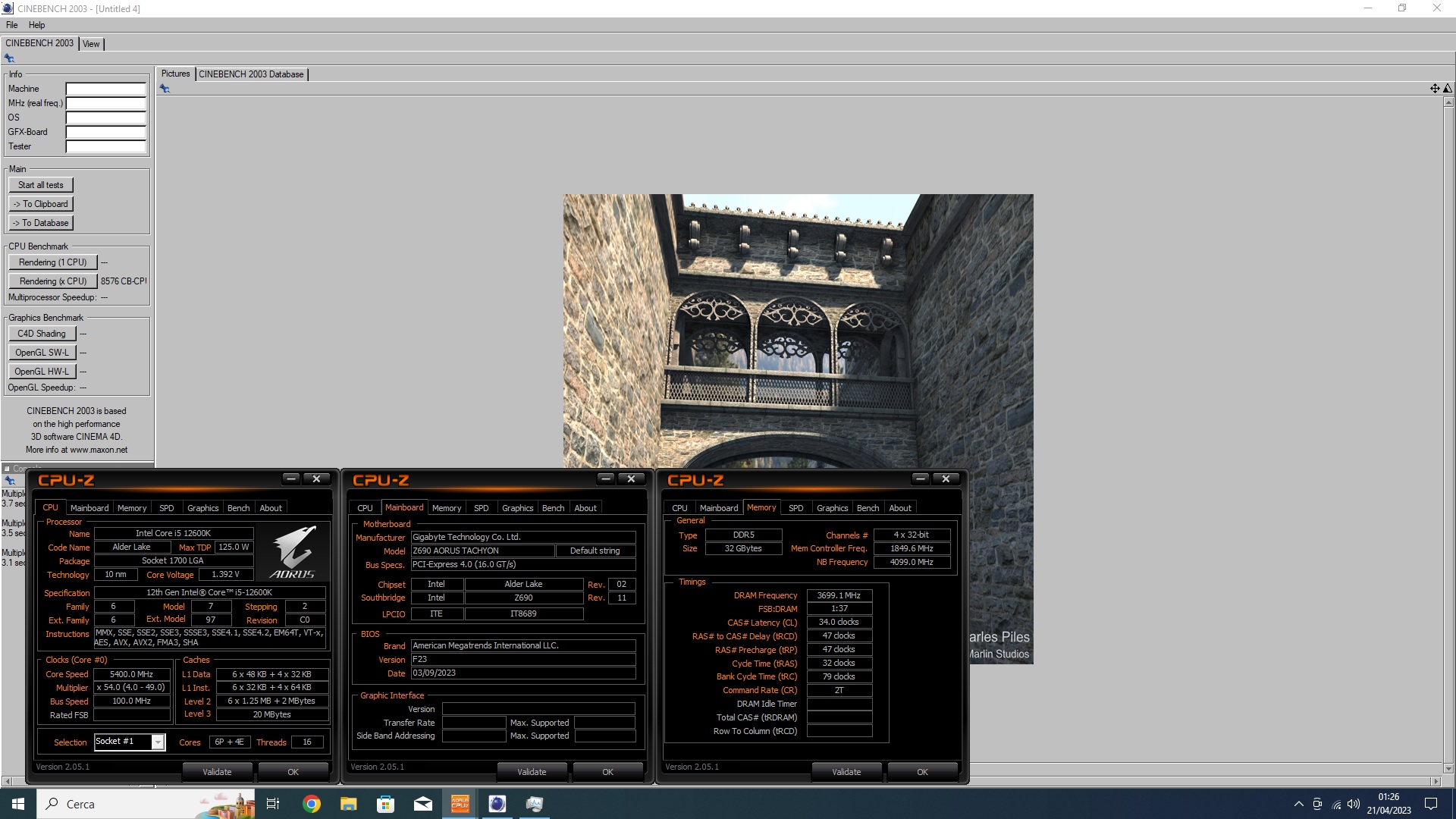Click the triangle icon in picture panel corner
The height and width of the screenshot is (819, 1456).
point(1447,89)
